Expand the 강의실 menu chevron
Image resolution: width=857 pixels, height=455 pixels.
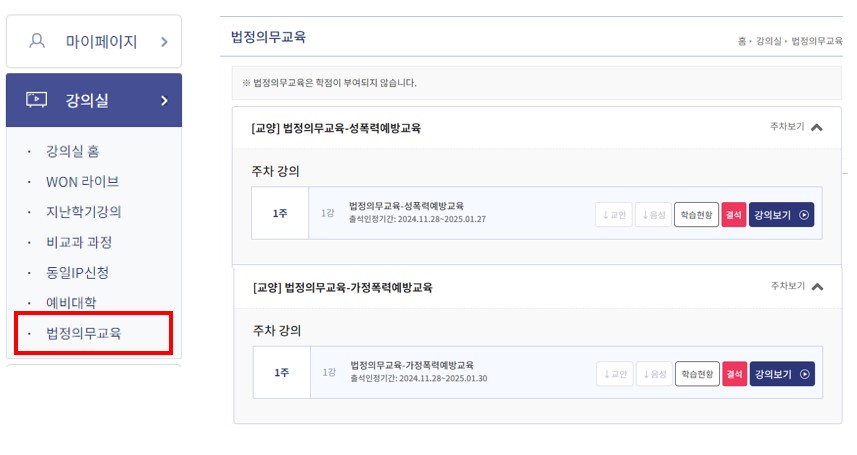click(164, 101)
